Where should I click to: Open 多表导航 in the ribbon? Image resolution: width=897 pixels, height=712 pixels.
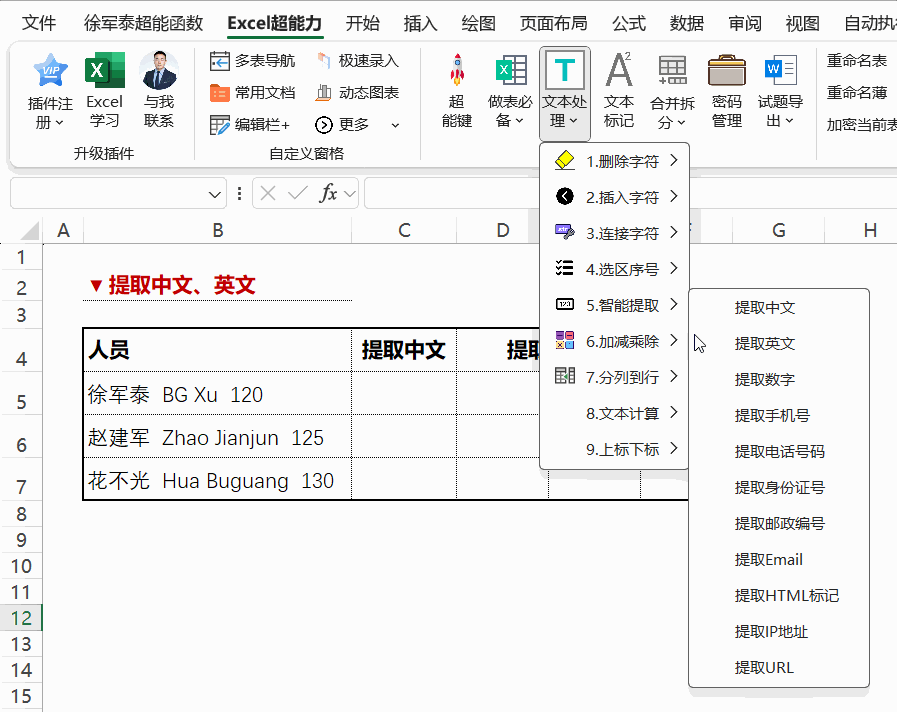coord(252,61)
